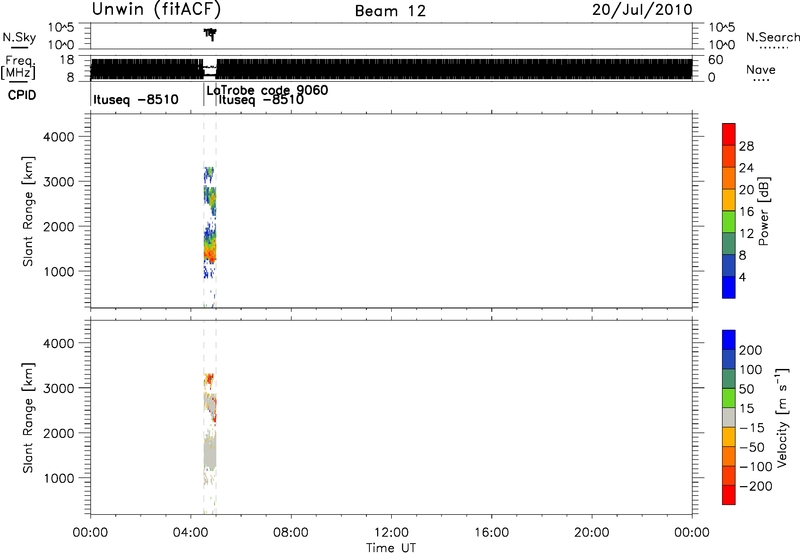Click the '08:00' time axis tick label

click(291, 533)
